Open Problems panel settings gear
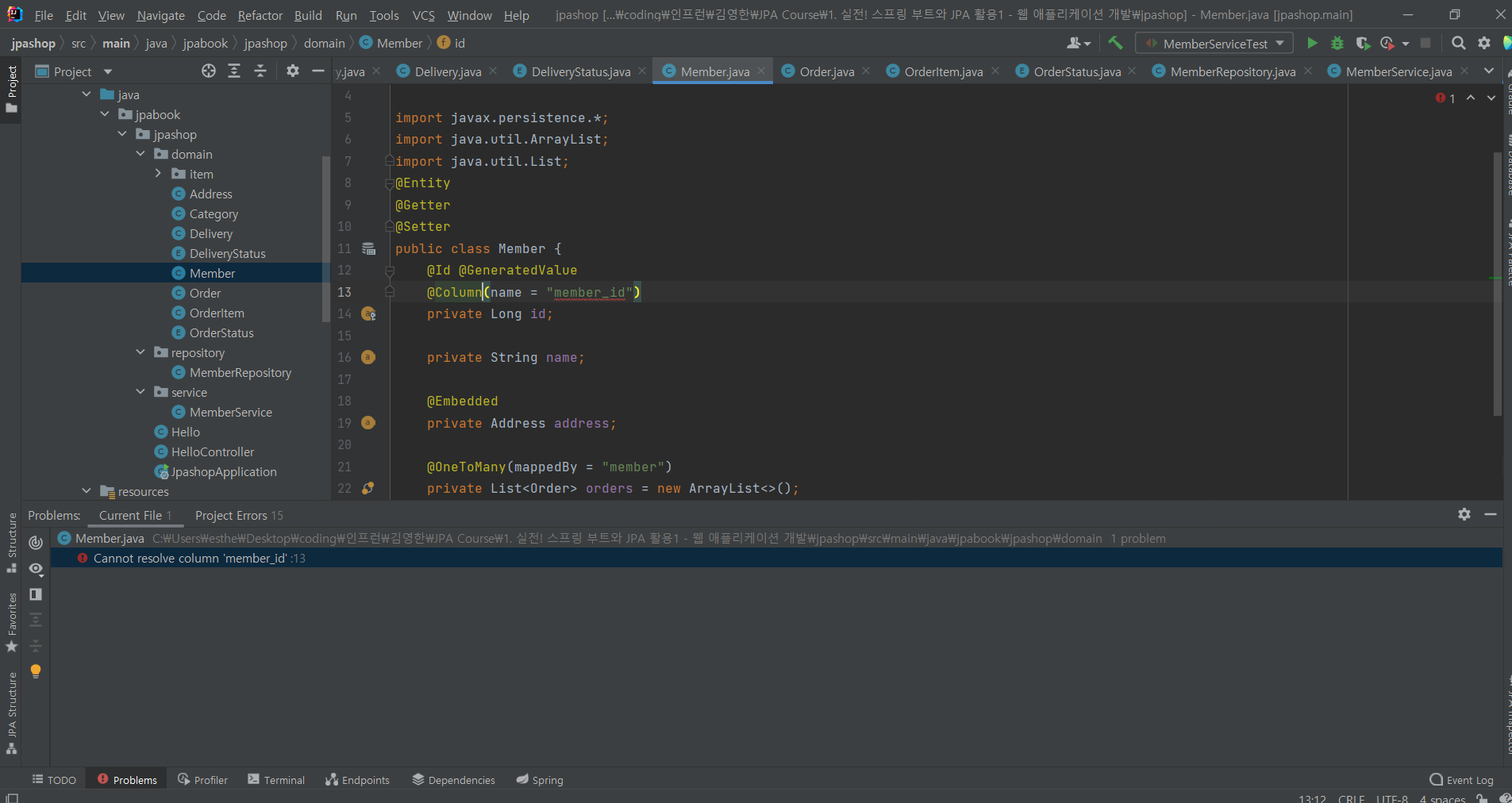This screenshot has height=803, width=1512. click(x=1464, y=514)
